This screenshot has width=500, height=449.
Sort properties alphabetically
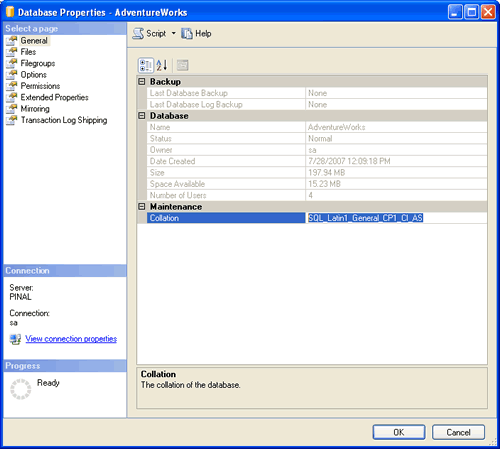pyautogui.click(x=162, y=65)
